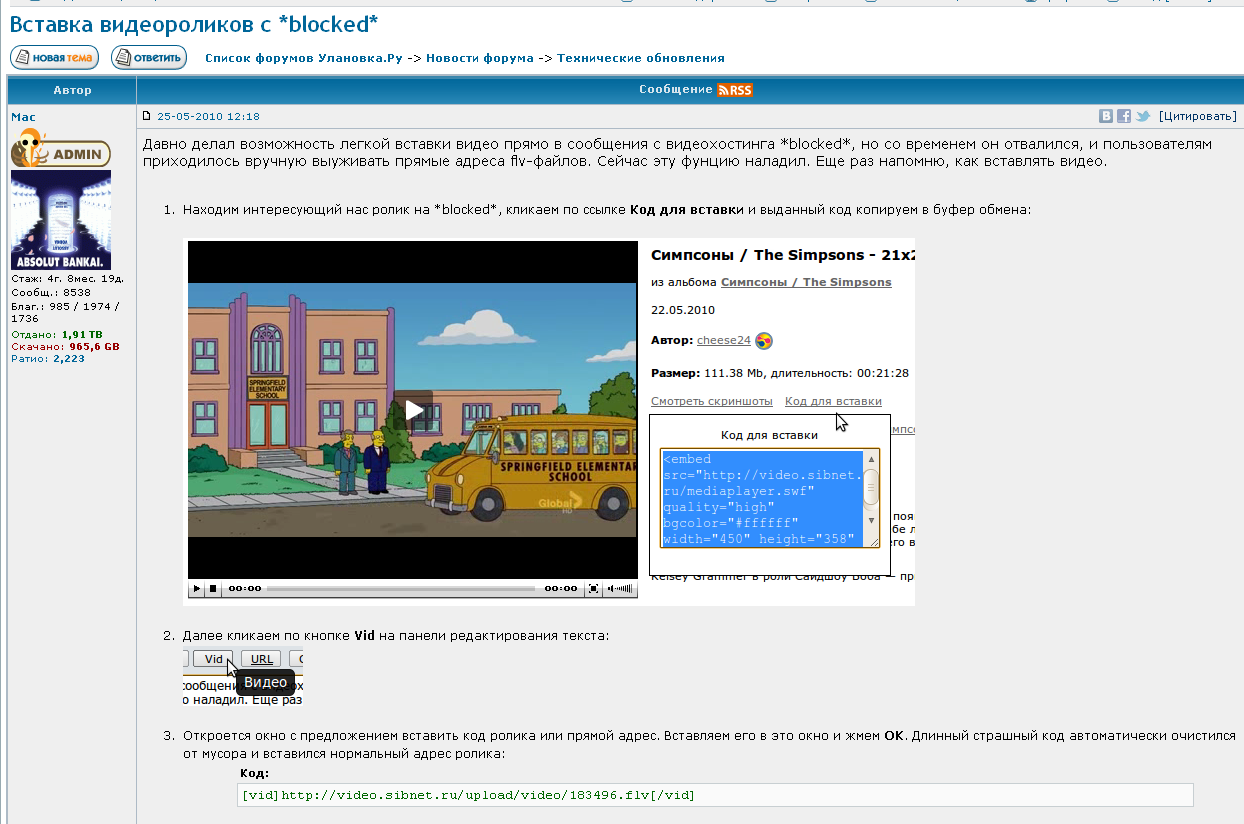Click the URL button on the editing panel

coord(260,658)
